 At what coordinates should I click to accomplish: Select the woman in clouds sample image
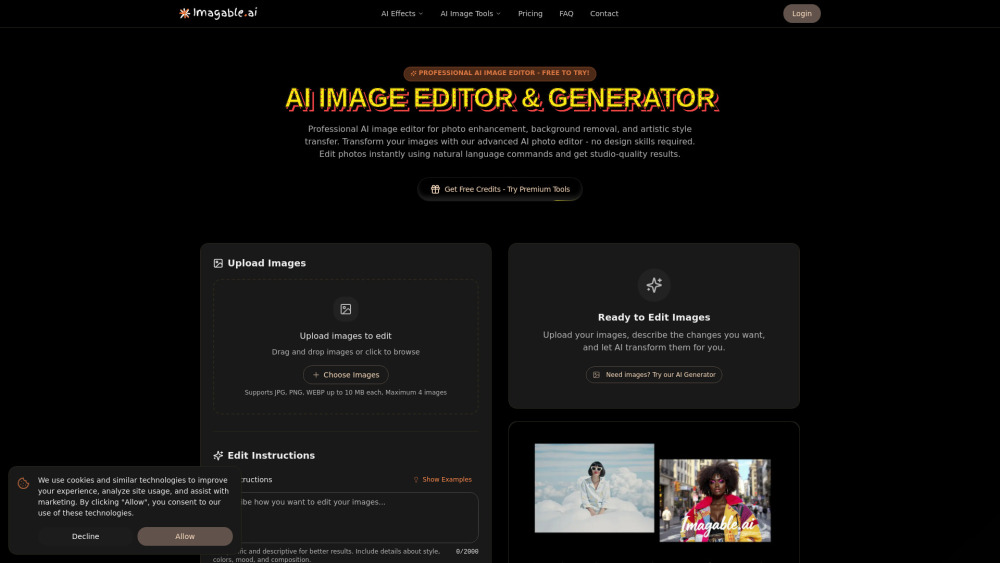[594, 488]
